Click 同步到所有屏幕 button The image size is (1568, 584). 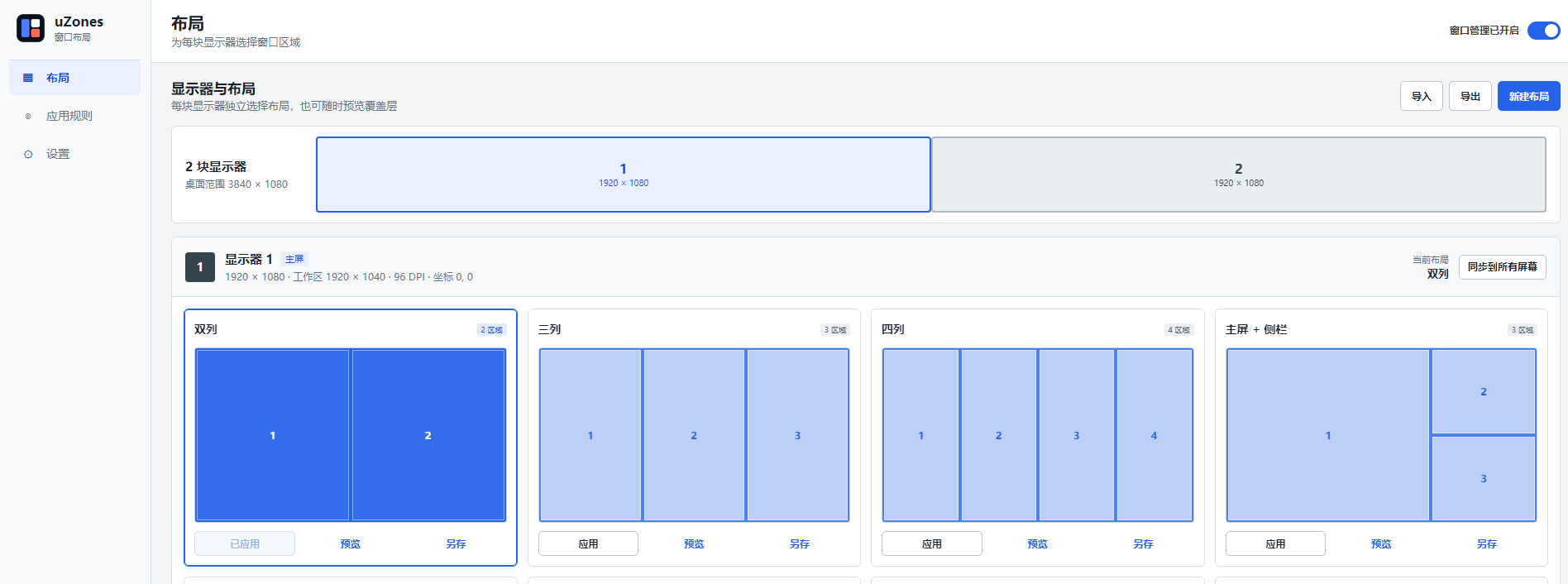(1502, 267)
